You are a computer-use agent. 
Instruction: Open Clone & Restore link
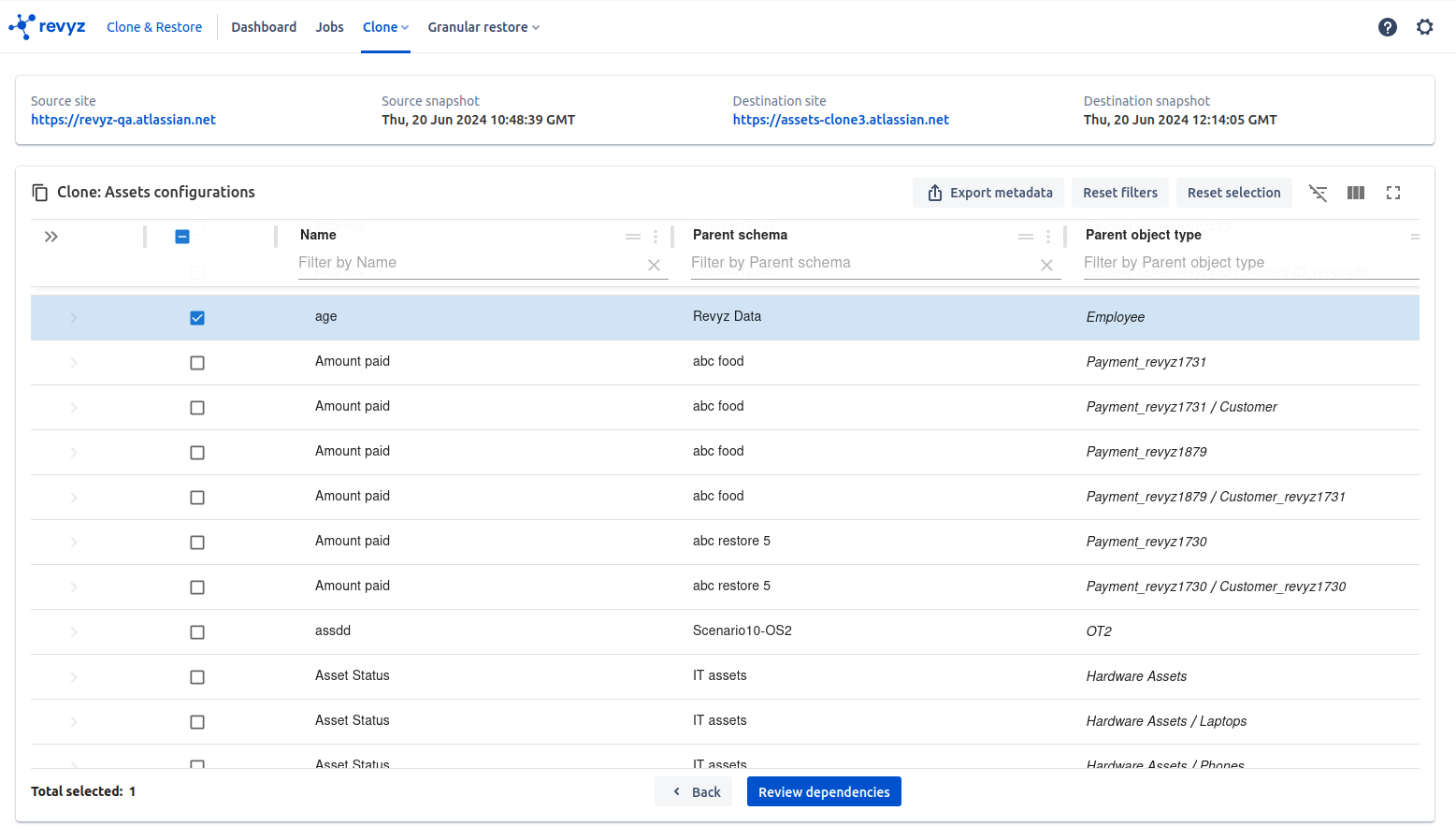tap(154, 27)
